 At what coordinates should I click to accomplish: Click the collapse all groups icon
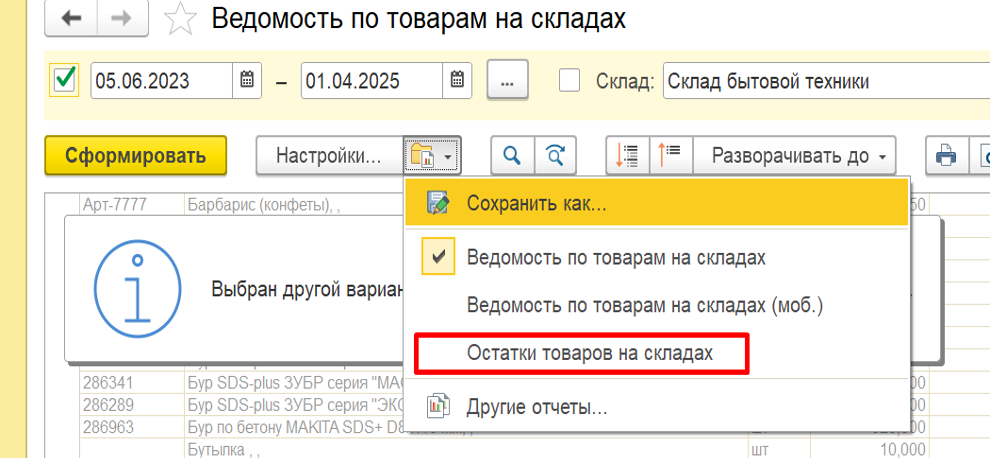point(628,155)
